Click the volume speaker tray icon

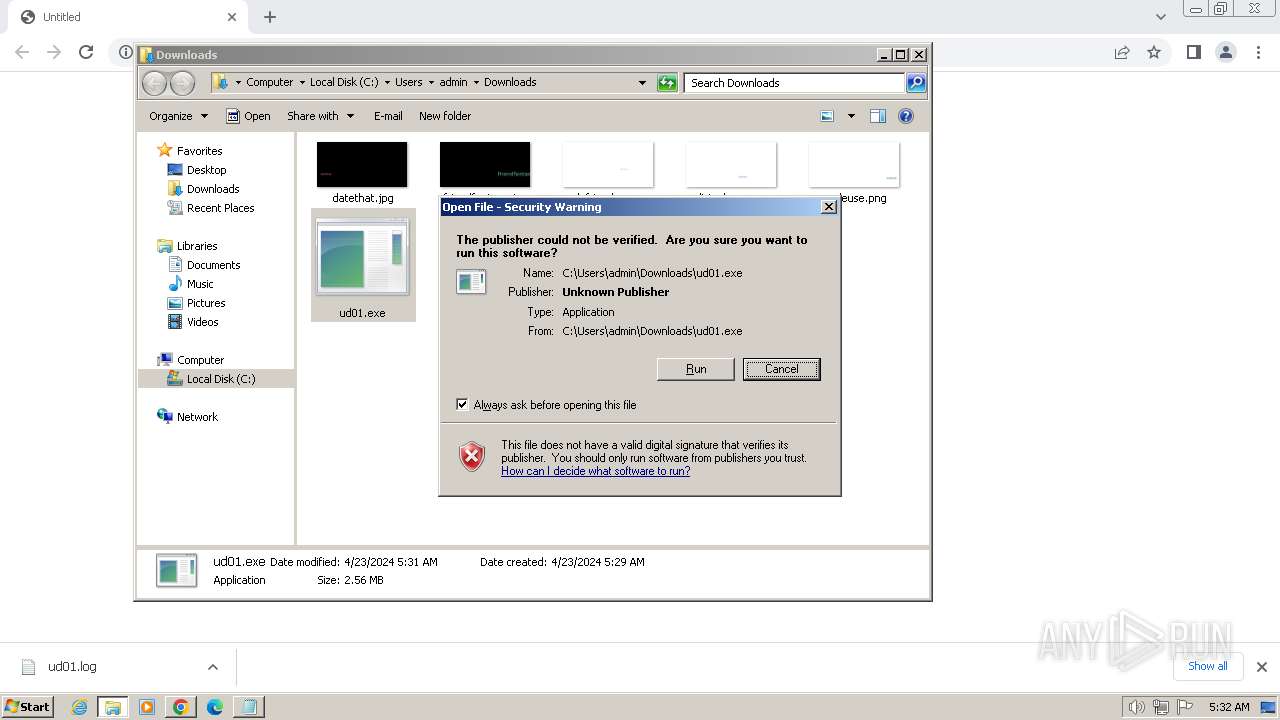(x=1137, y=707)
